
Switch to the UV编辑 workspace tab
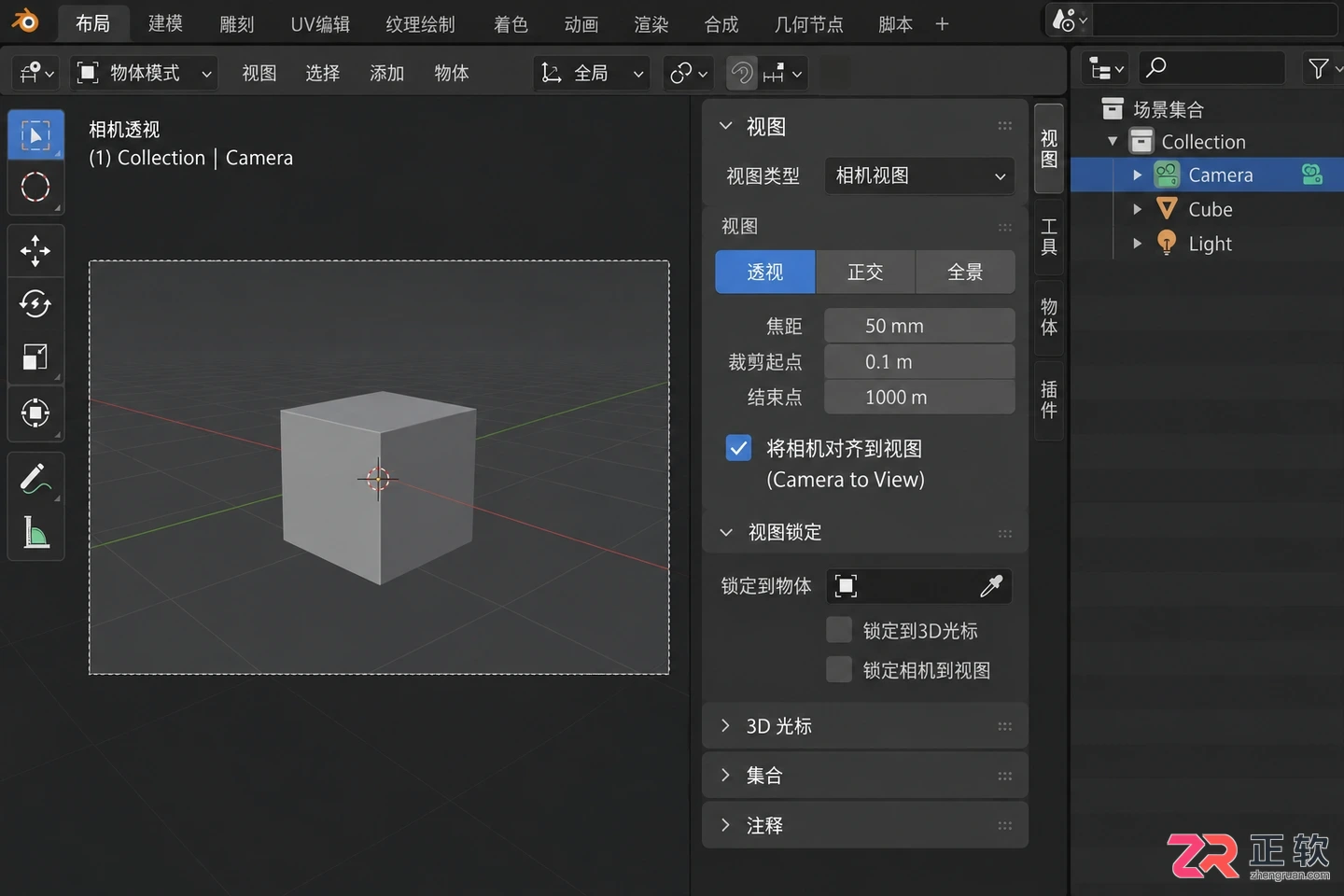click(x=320, y=23)
